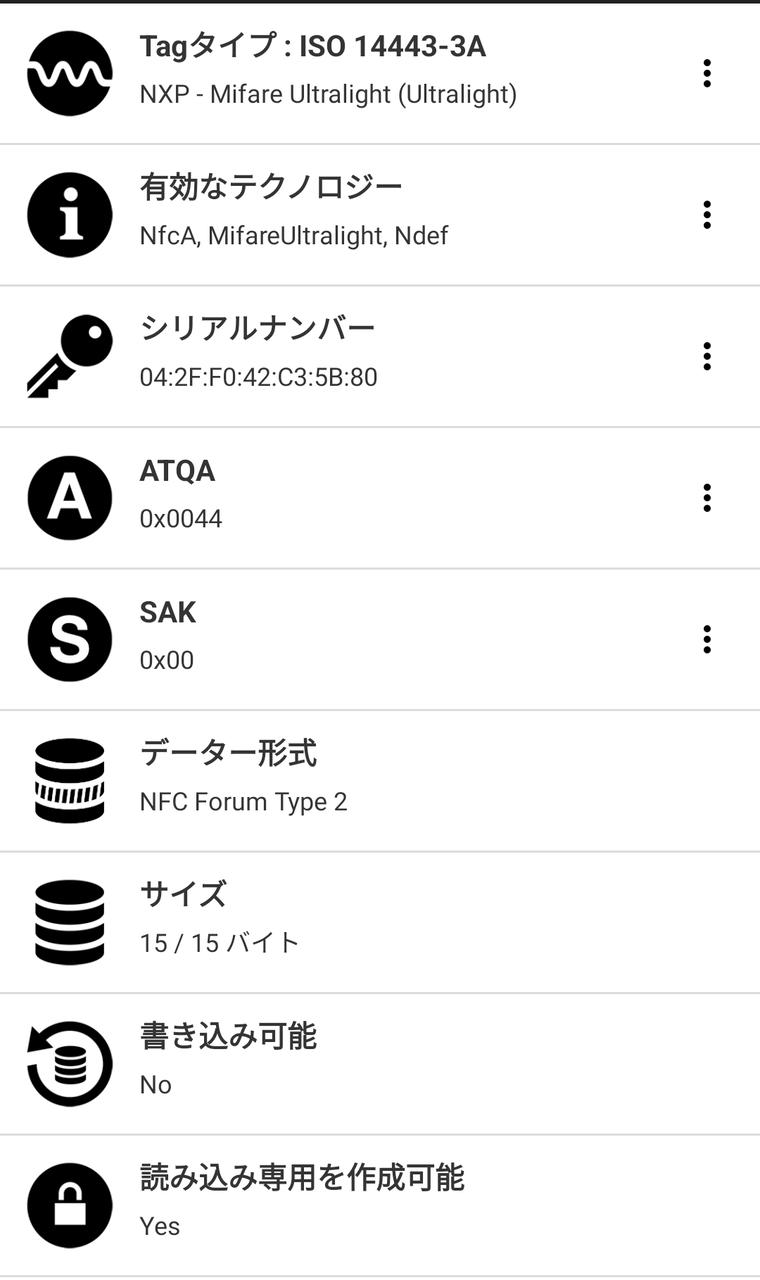Open the three-dot menu for 有効なテクノロジー
The image size is (760, 1280).
pyautogui.click(x=707, y=215)
